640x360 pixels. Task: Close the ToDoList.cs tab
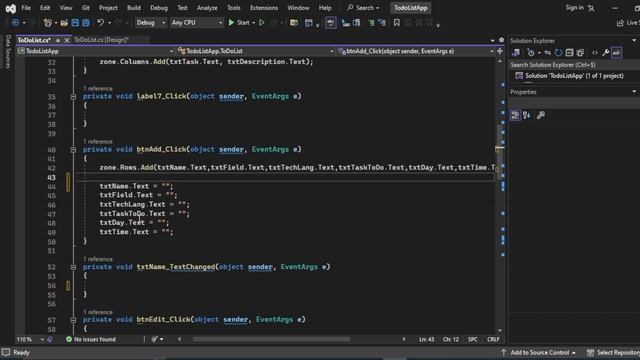(x=67, y=40)
